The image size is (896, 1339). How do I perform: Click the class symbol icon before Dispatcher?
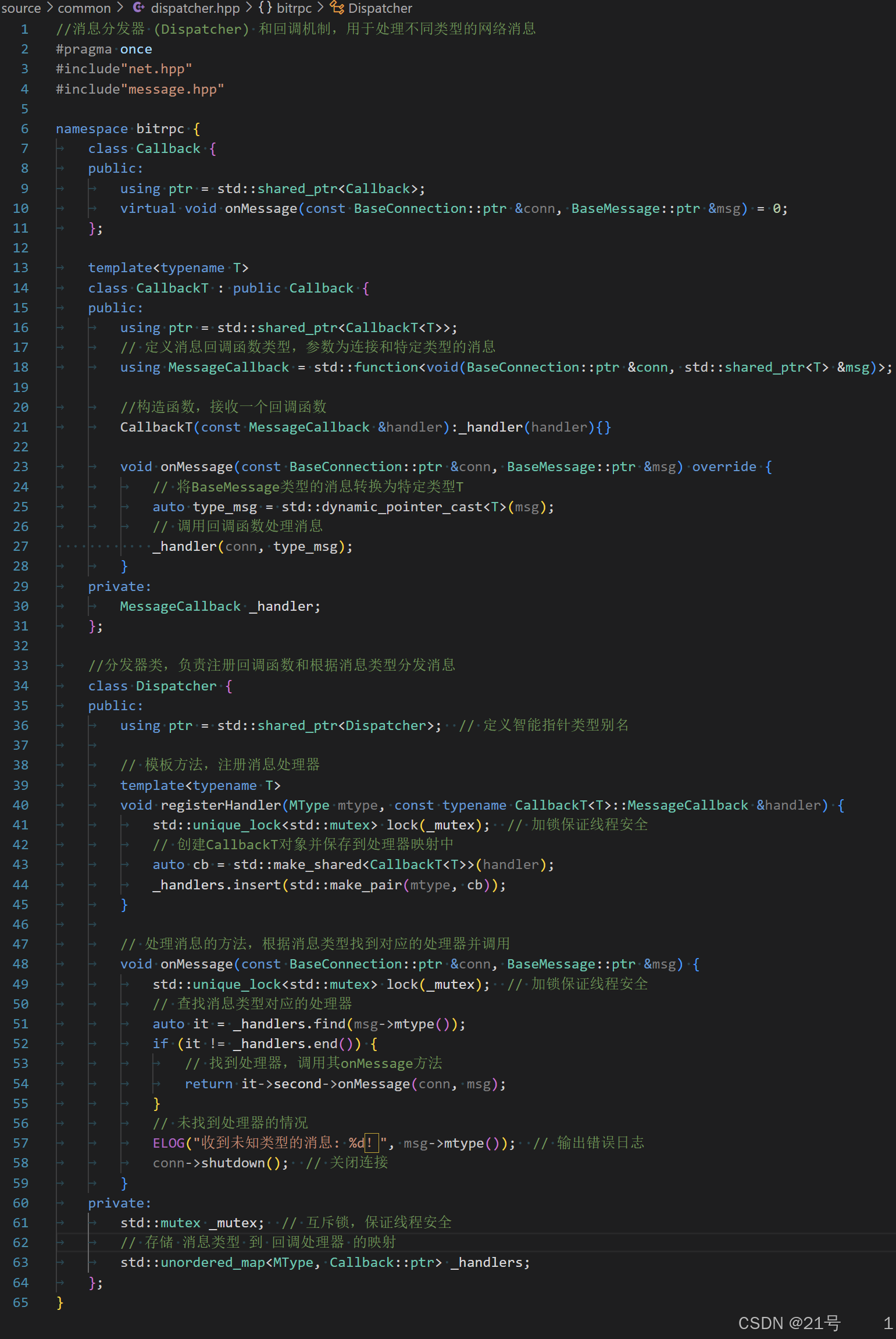(337, 8)
